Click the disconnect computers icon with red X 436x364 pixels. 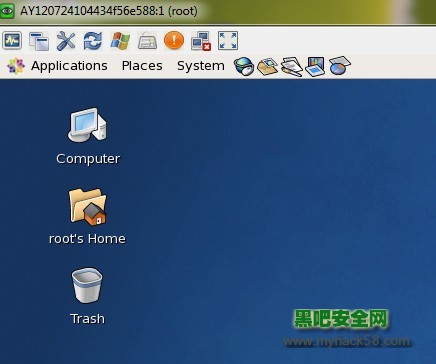tap(201, 41)
